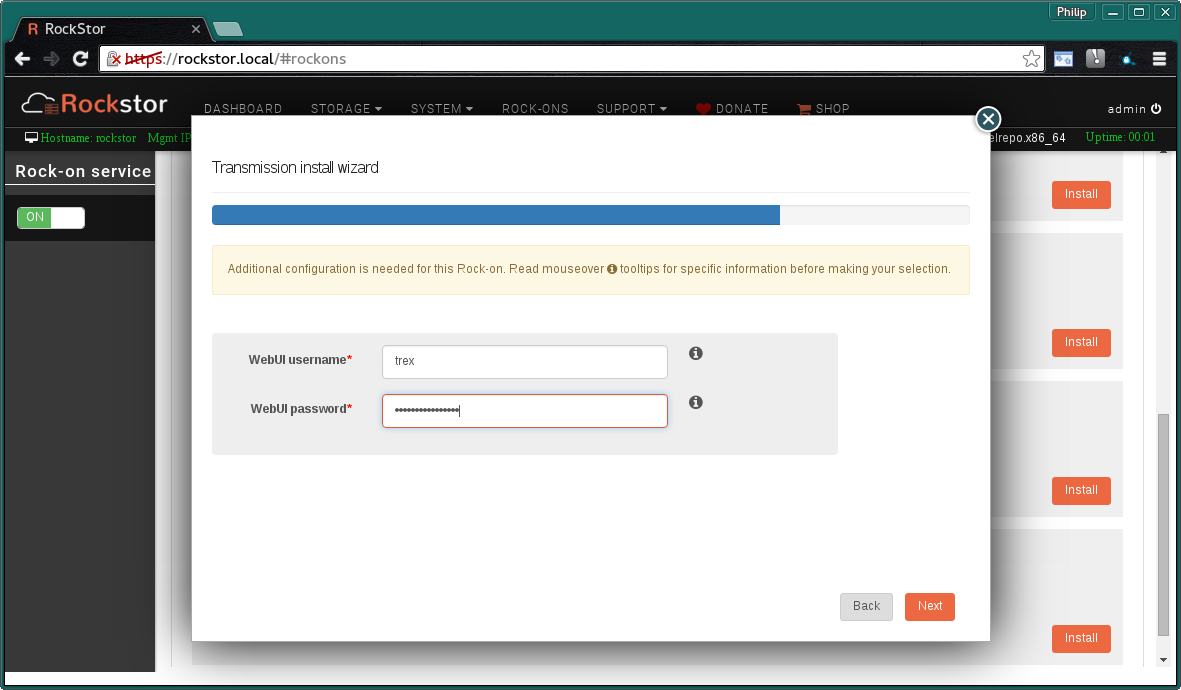Click the Rock-on service sidebar heading
Image resolution: width=1181 pixels, height=690 pixels.
point(83,171)
